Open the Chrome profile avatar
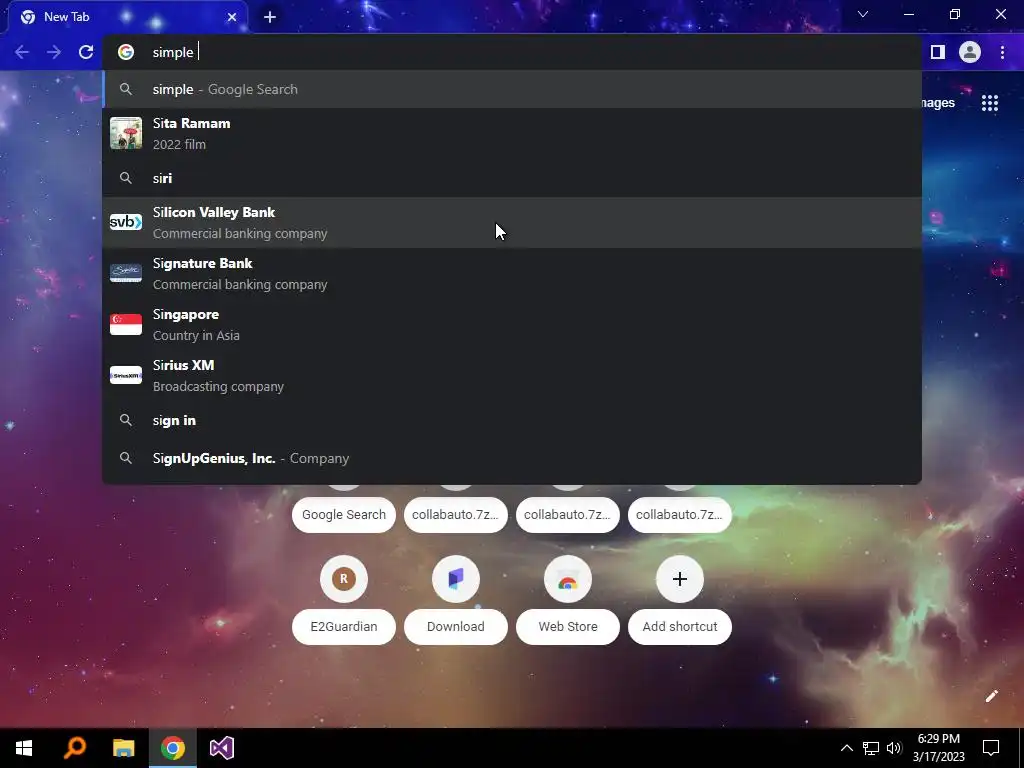This screenshot has width=1024, height=768. [x=970, y=52]
